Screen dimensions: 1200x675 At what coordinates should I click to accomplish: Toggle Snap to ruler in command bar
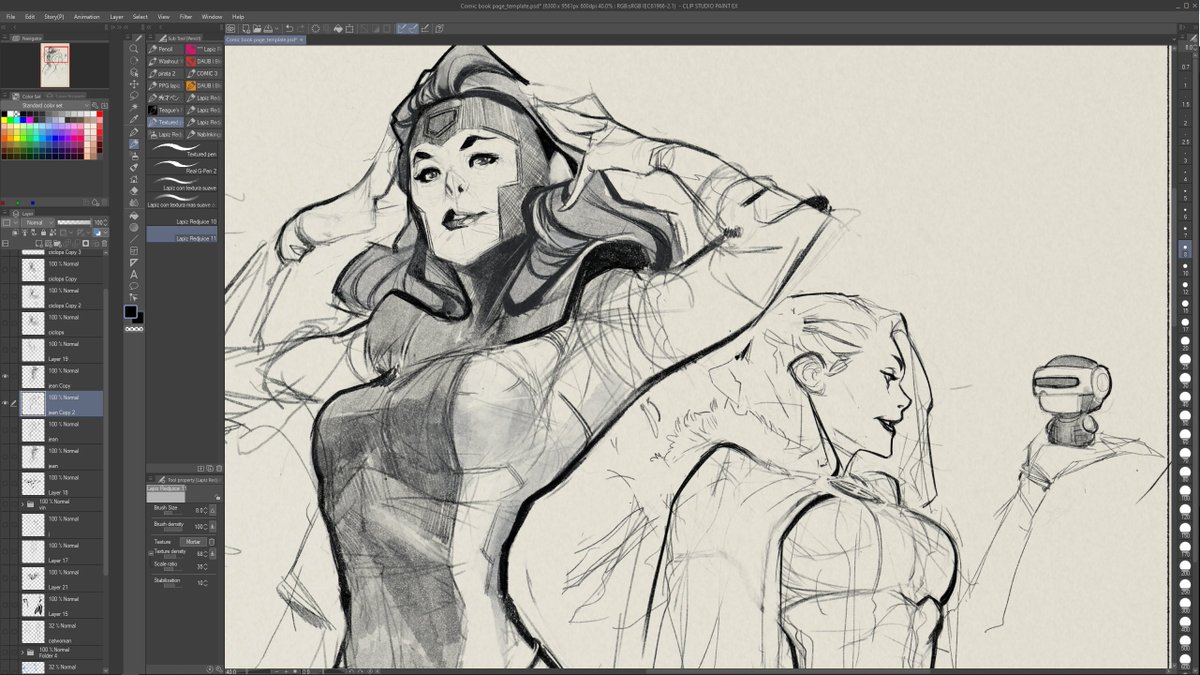tap(404, 29)
